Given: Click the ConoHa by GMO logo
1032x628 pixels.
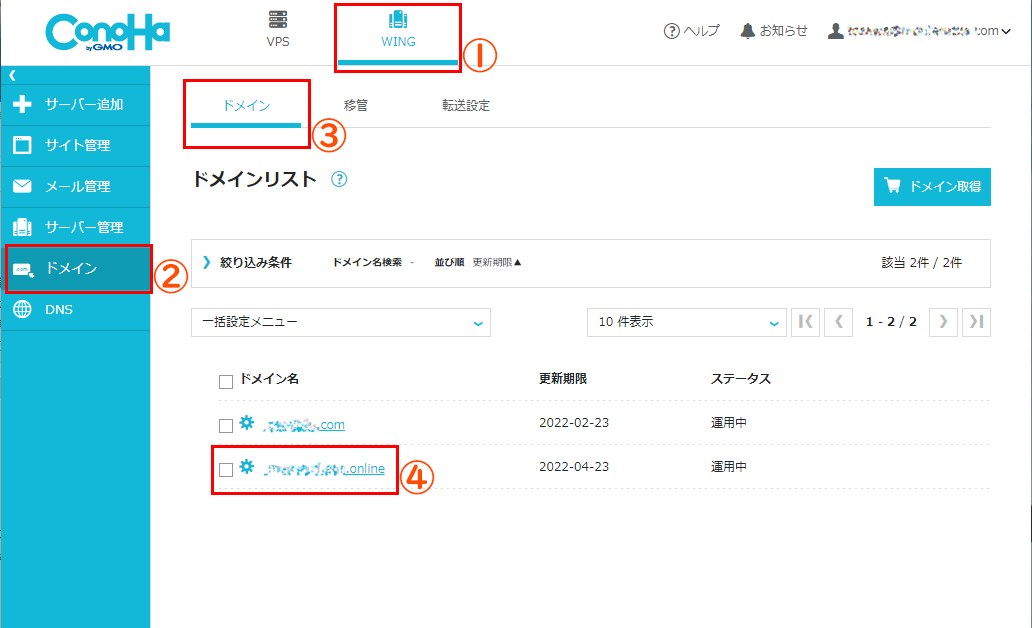Looking at the screenshot, I should click(107, 32).
